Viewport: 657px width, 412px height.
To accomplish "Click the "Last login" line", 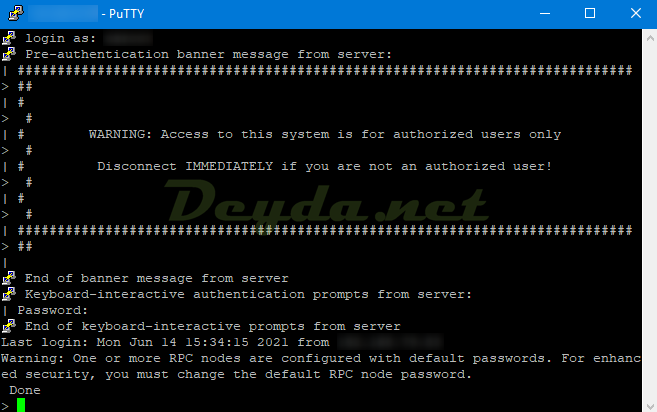I will click(150, 342).
